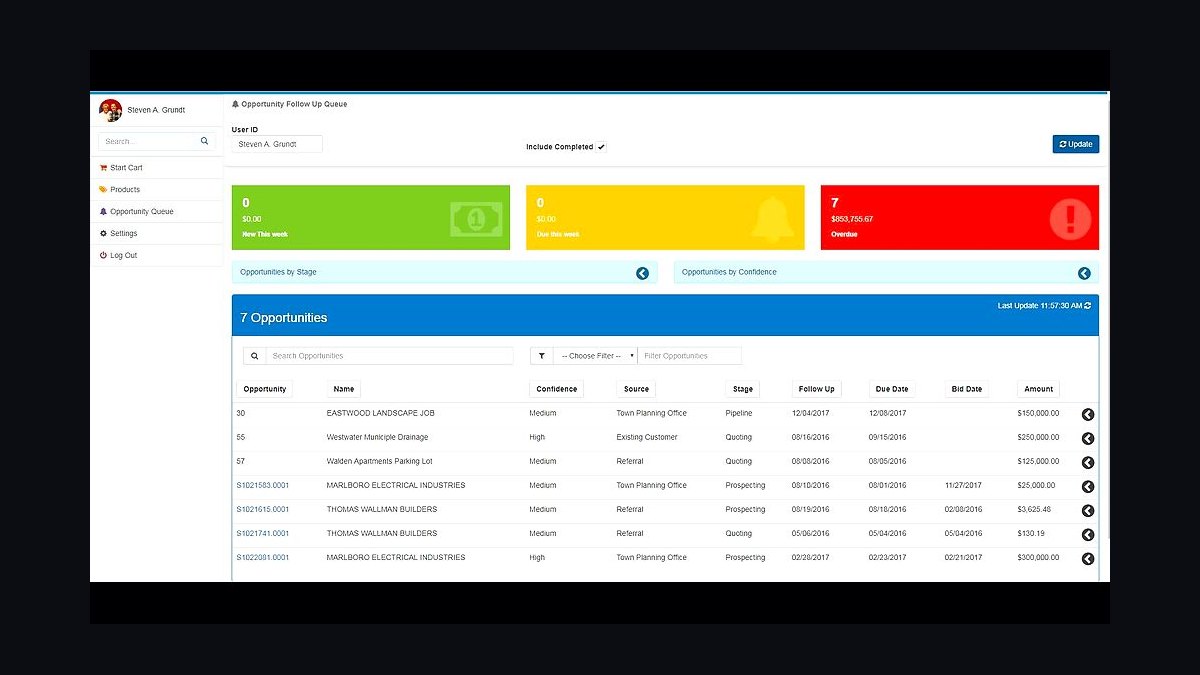Click the Search Opportunities input field
This screenshot has width=1200, height=675.
coord(389,356)
